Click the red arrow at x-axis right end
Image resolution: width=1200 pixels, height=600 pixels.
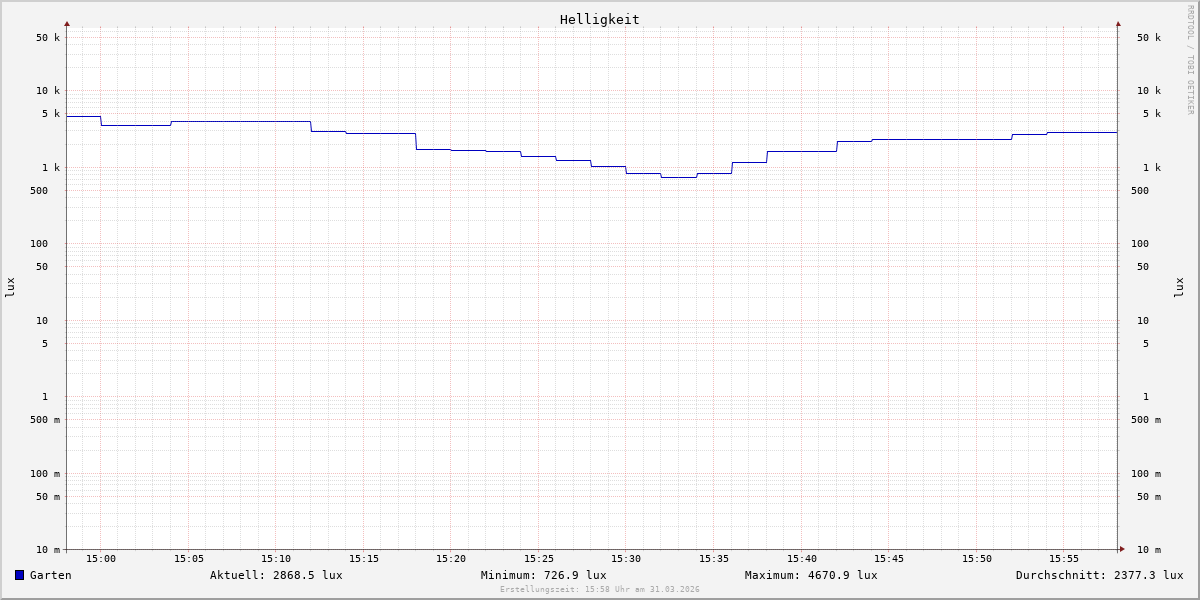pyautogui.click(x=1122, y=549)
